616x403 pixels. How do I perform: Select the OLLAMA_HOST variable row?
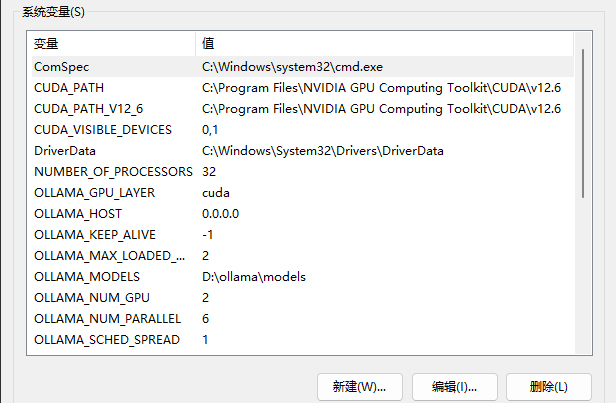click(x=302, y=214)
